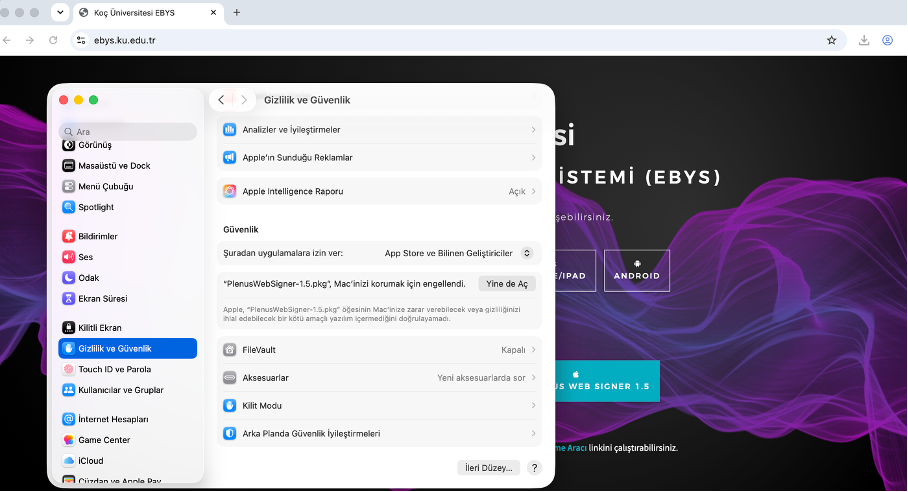Open Chrome tab search dropdown arrow
Viewport: 908px width, 492px height.
pos(60,12)
